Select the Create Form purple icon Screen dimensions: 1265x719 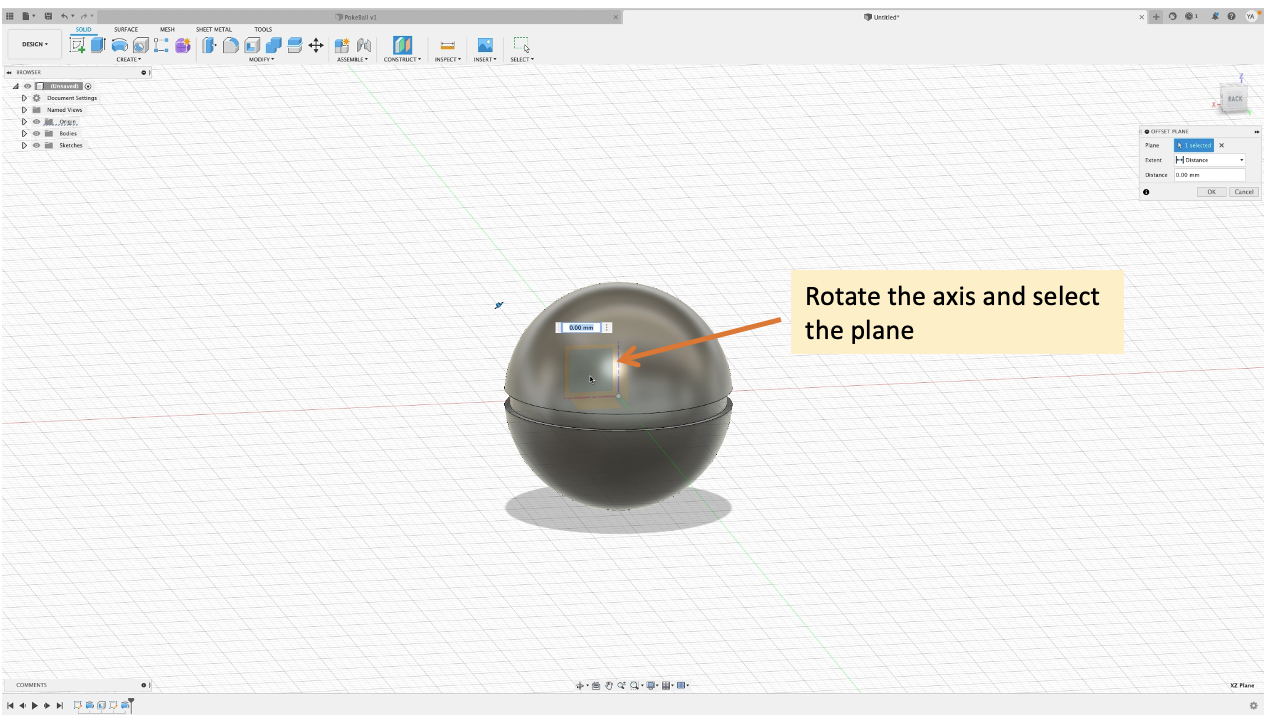tap(183, 45)
